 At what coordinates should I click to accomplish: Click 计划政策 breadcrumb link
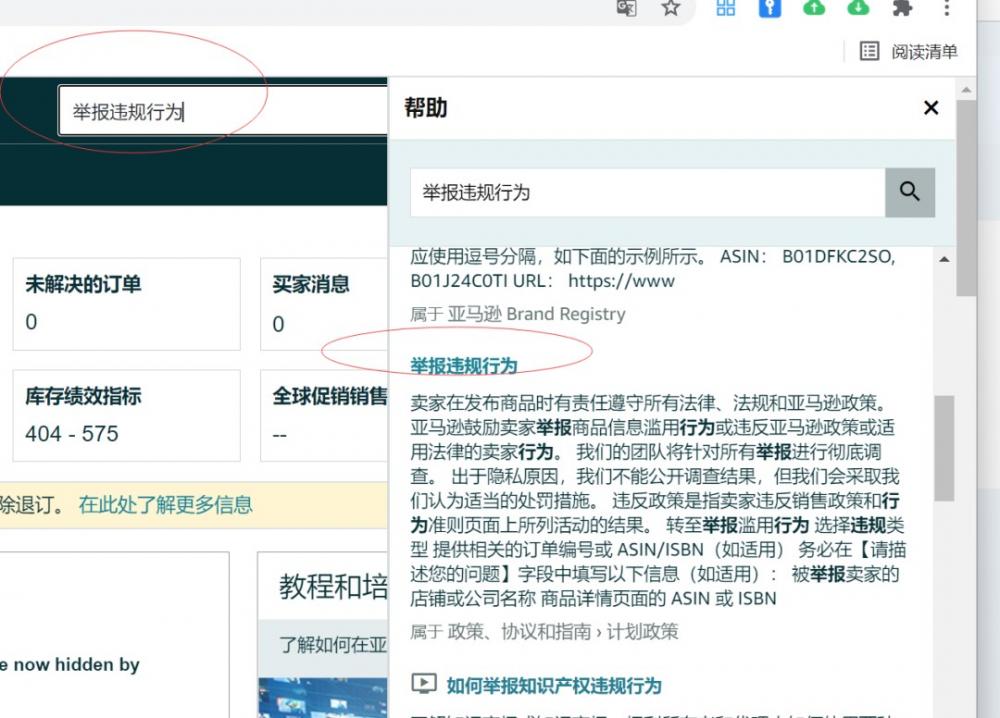[642, 631]
